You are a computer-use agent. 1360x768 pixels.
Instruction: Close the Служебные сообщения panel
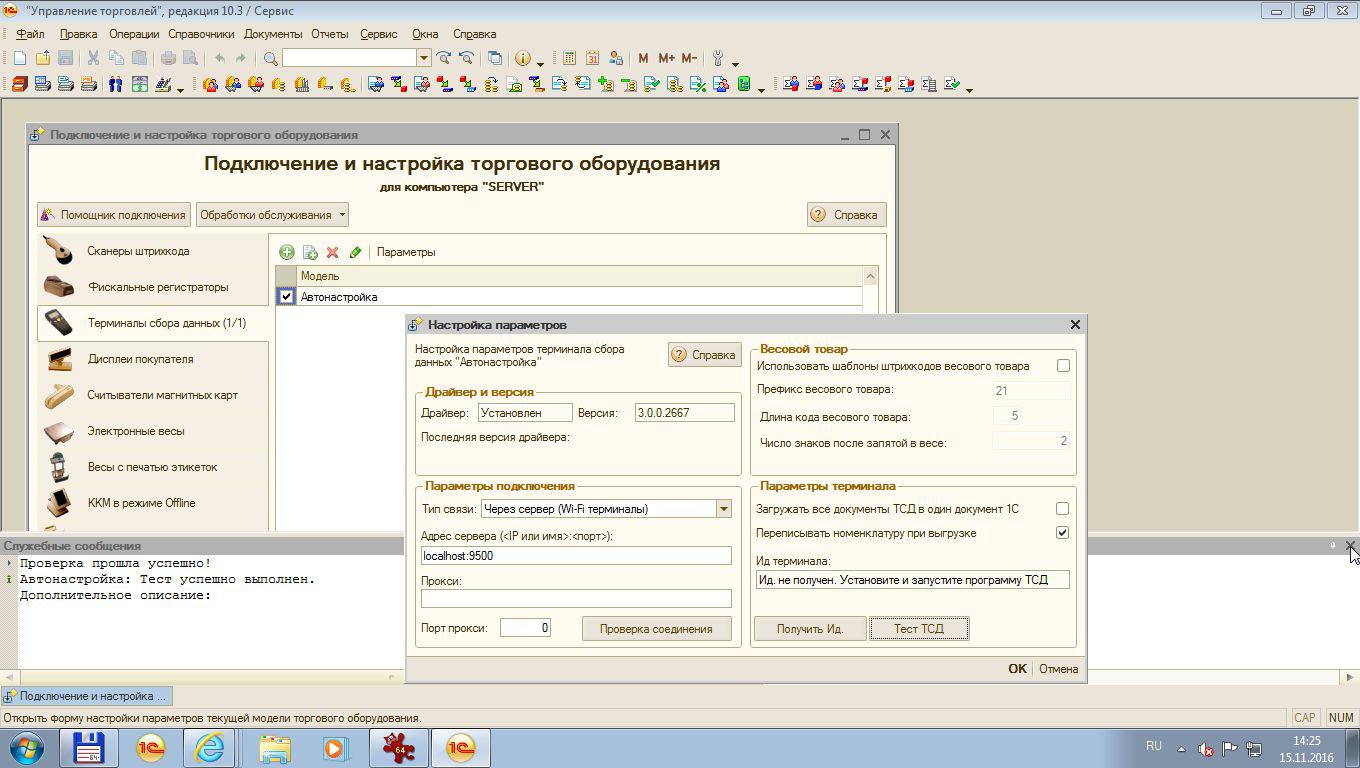[x=1350, y=546]
